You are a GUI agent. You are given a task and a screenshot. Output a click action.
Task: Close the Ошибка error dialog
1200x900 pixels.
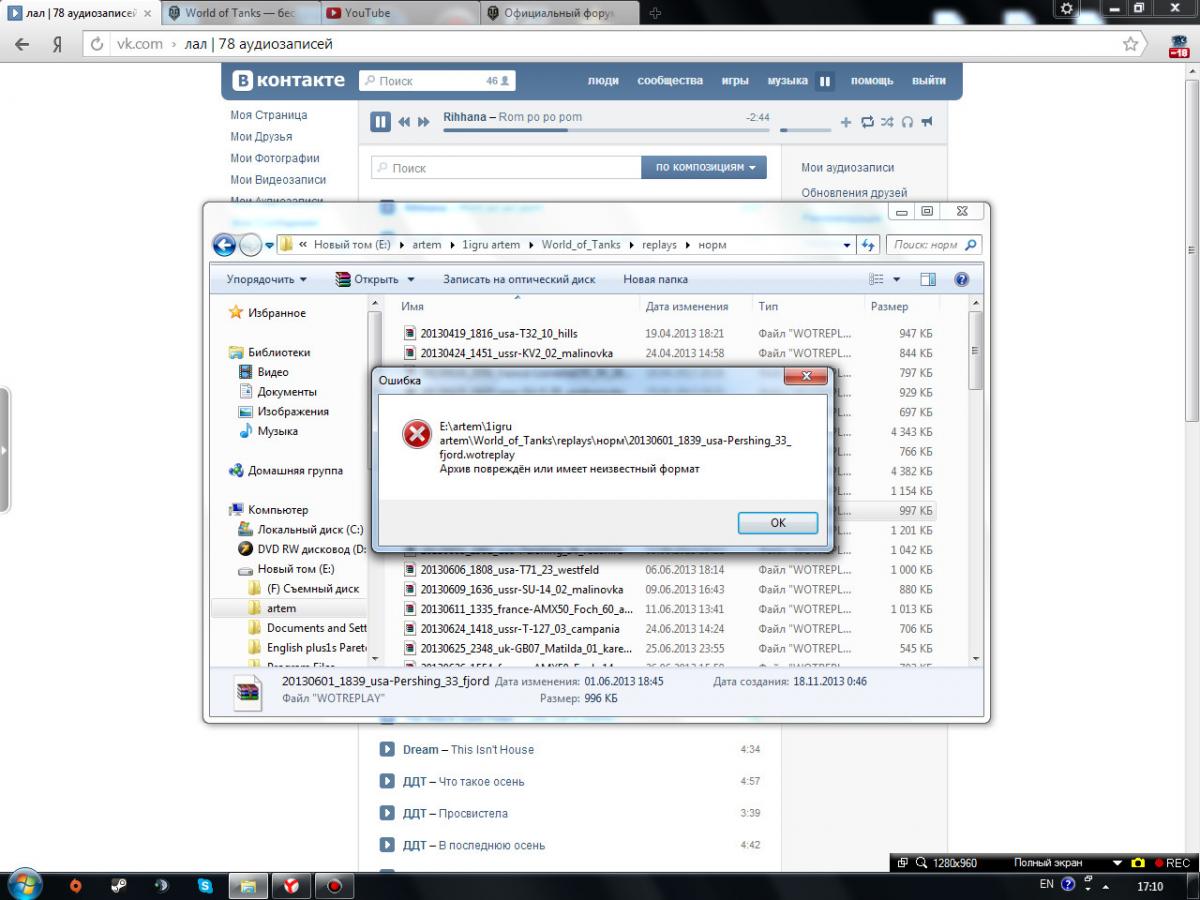pos(804,377)
